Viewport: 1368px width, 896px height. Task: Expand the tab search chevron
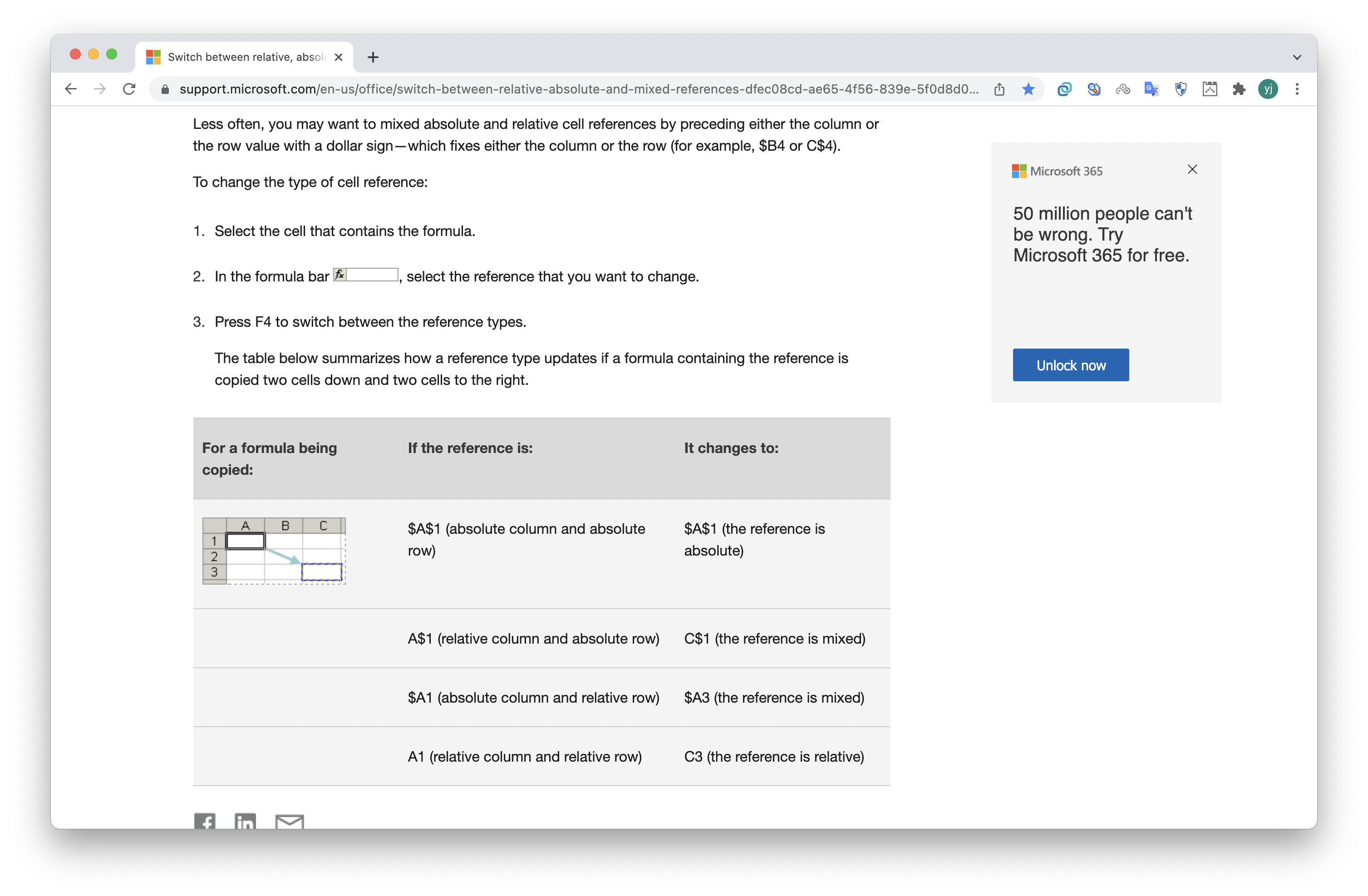pyautogui.click(x=1297, y=57)
